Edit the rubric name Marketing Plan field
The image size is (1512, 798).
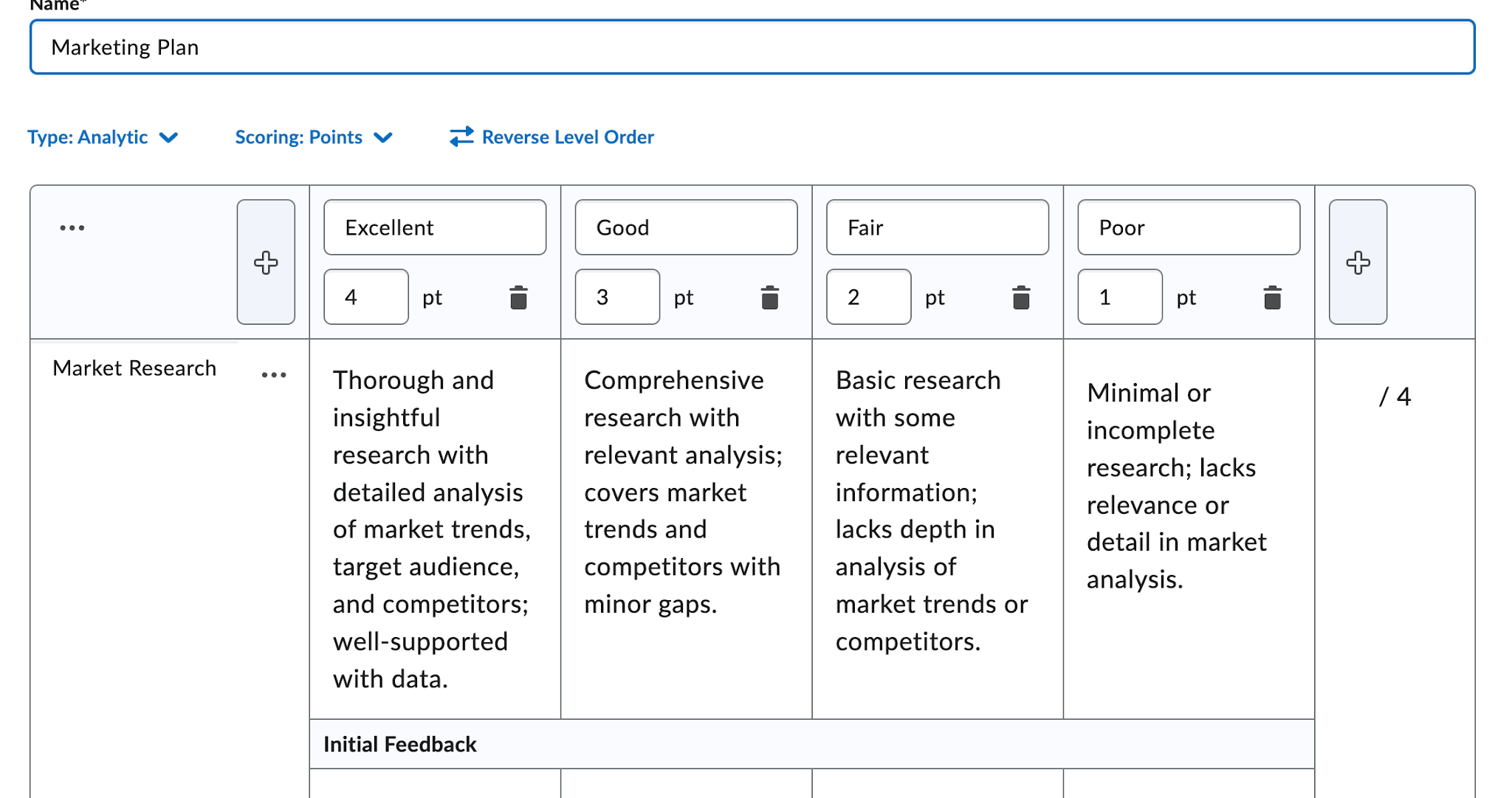point(752,47)
